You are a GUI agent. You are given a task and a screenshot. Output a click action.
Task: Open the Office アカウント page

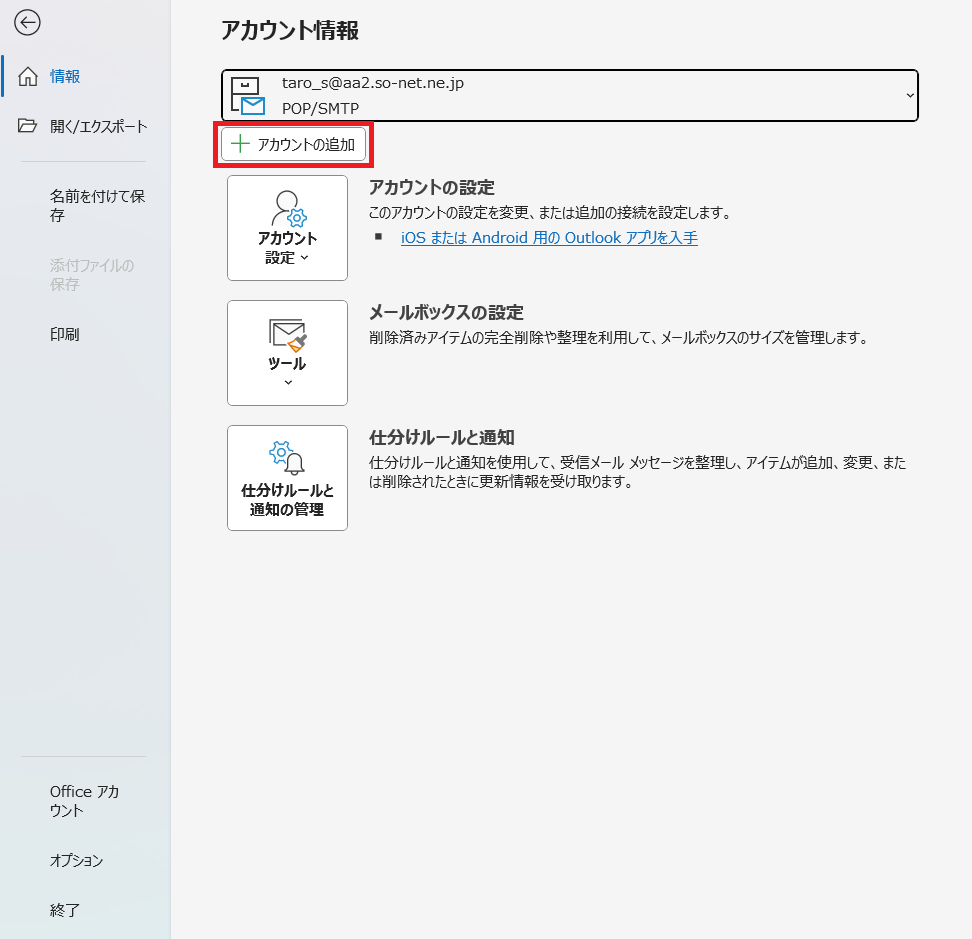pyautogui.click(x=84, y=801)
